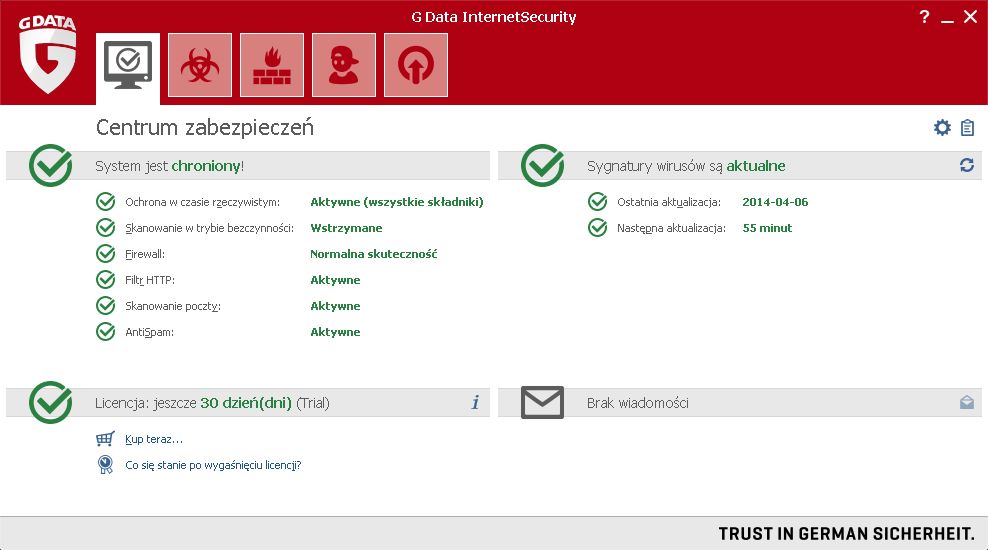Switch to the Firewall brick-wall tab

click(272, 65)
